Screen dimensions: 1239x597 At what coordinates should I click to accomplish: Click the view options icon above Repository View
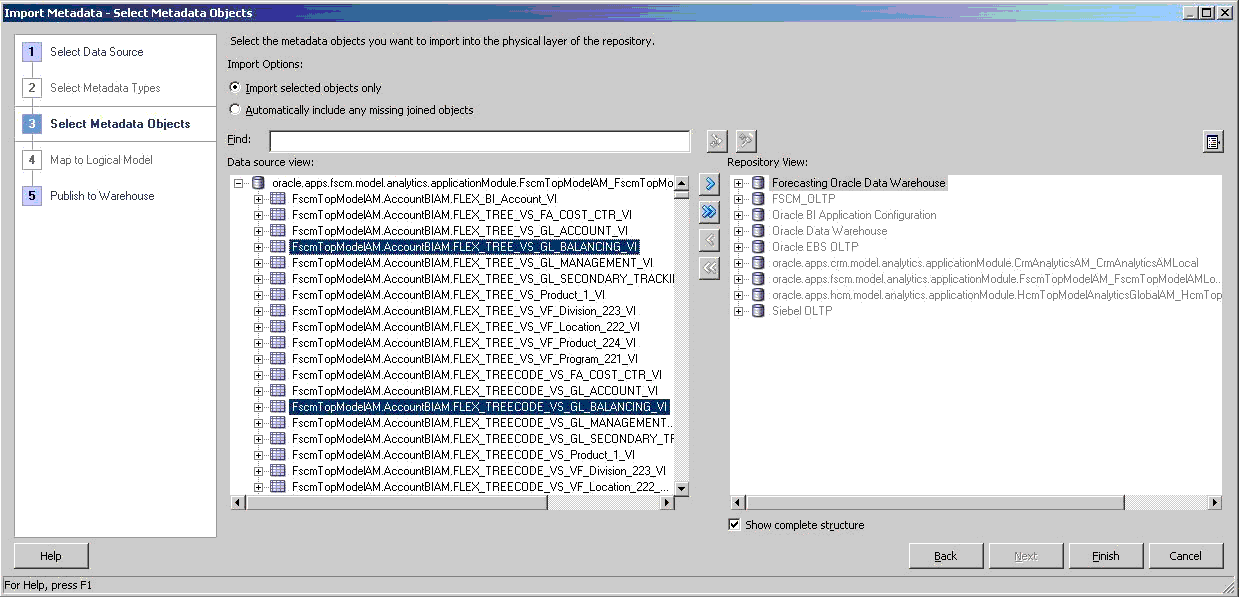pos(1213,142)
